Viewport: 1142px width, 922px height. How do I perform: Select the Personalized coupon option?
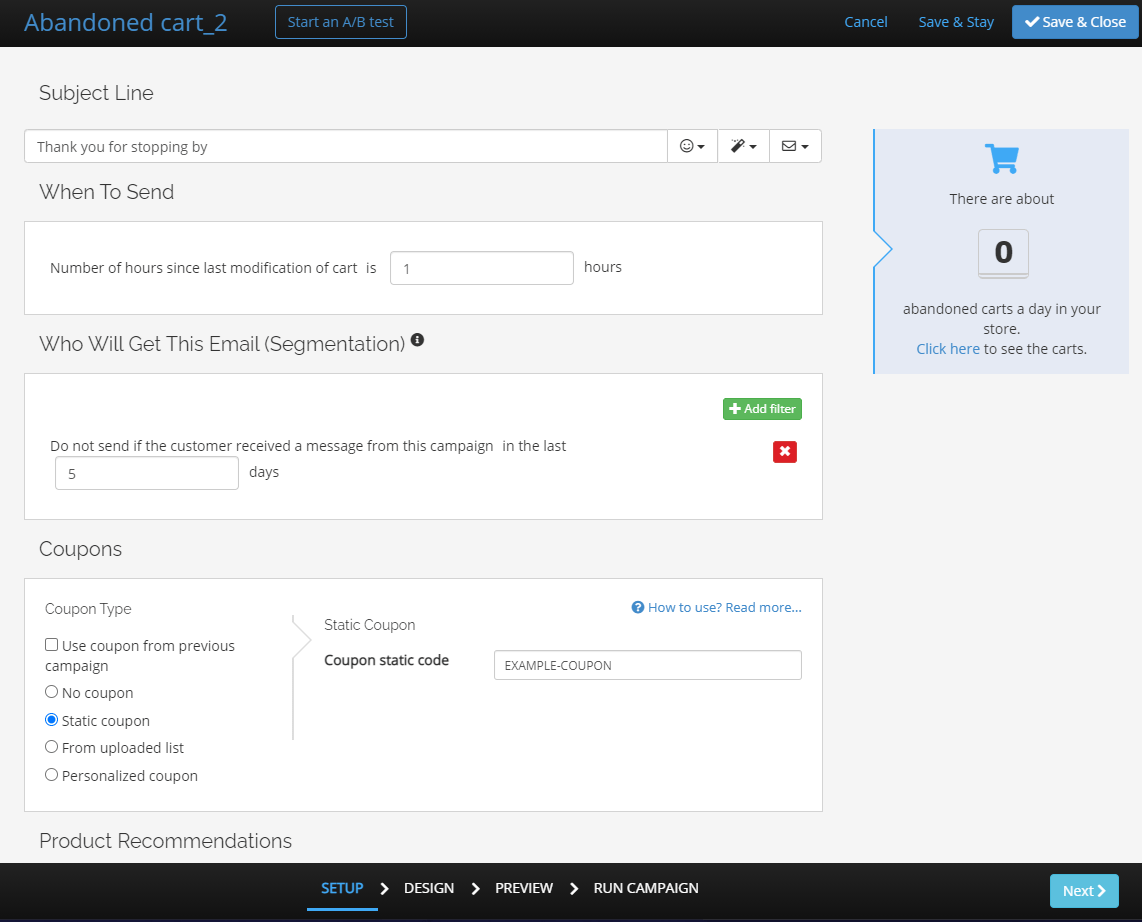[51, 774]
